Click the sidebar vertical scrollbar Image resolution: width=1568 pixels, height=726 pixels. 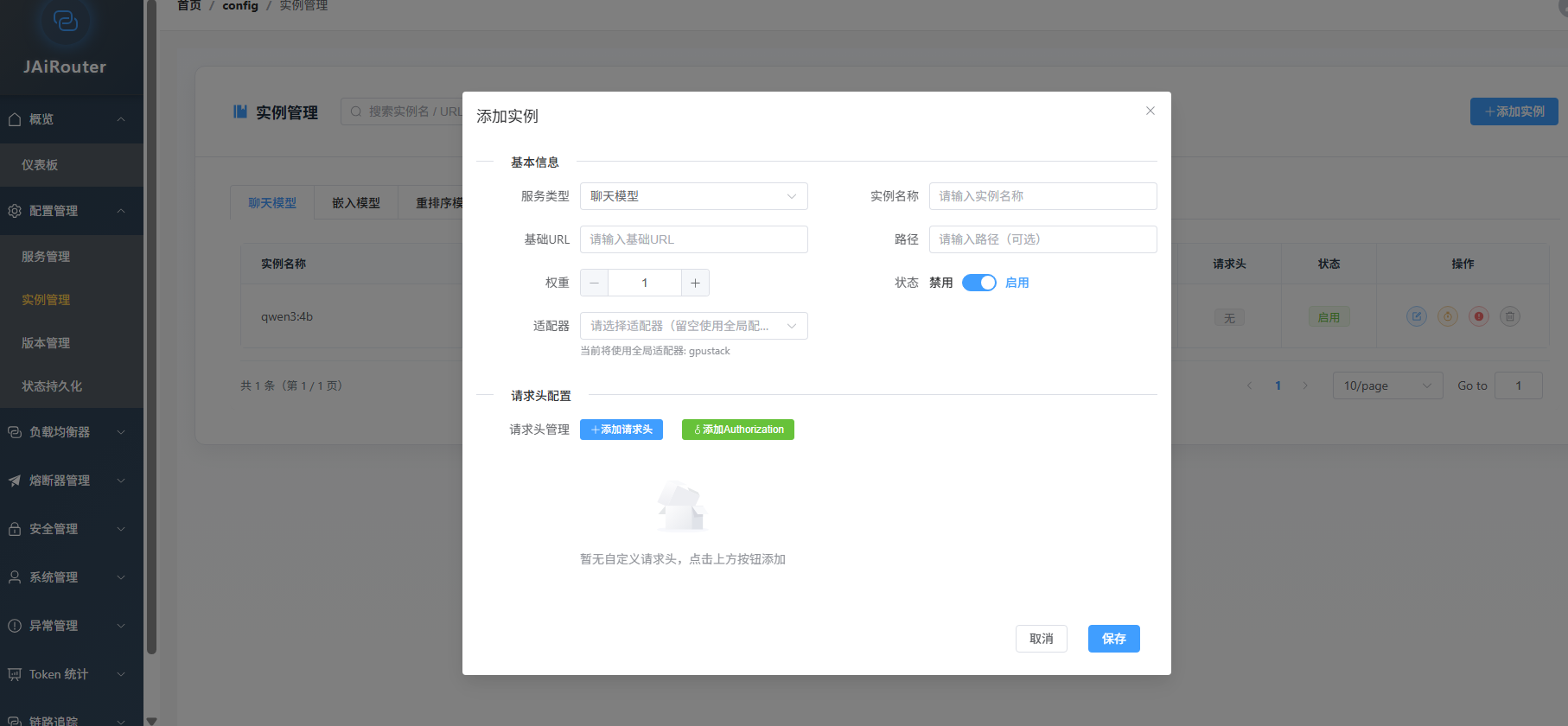(152, 328)
